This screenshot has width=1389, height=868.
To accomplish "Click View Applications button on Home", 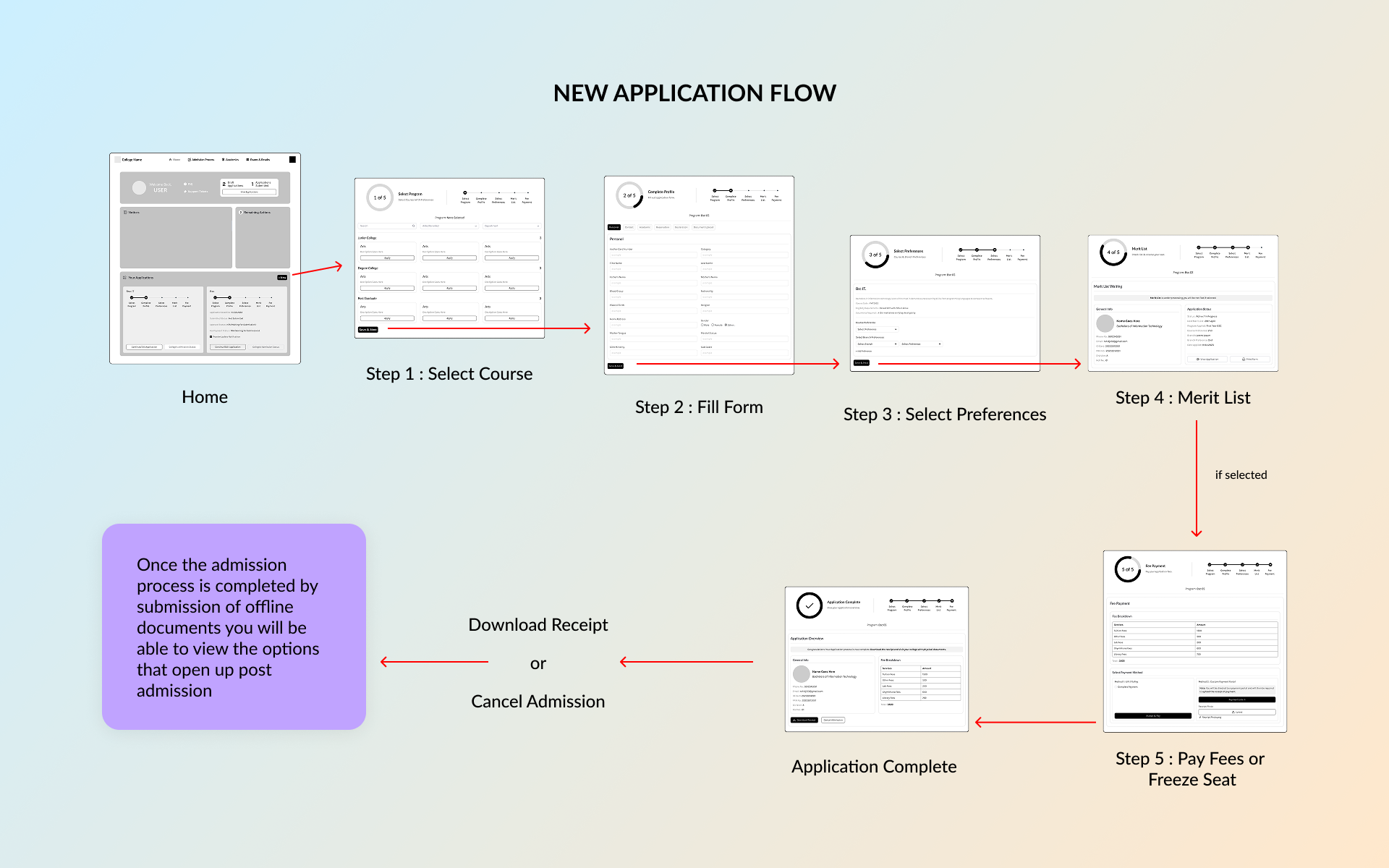I will (x=249, y=192).
